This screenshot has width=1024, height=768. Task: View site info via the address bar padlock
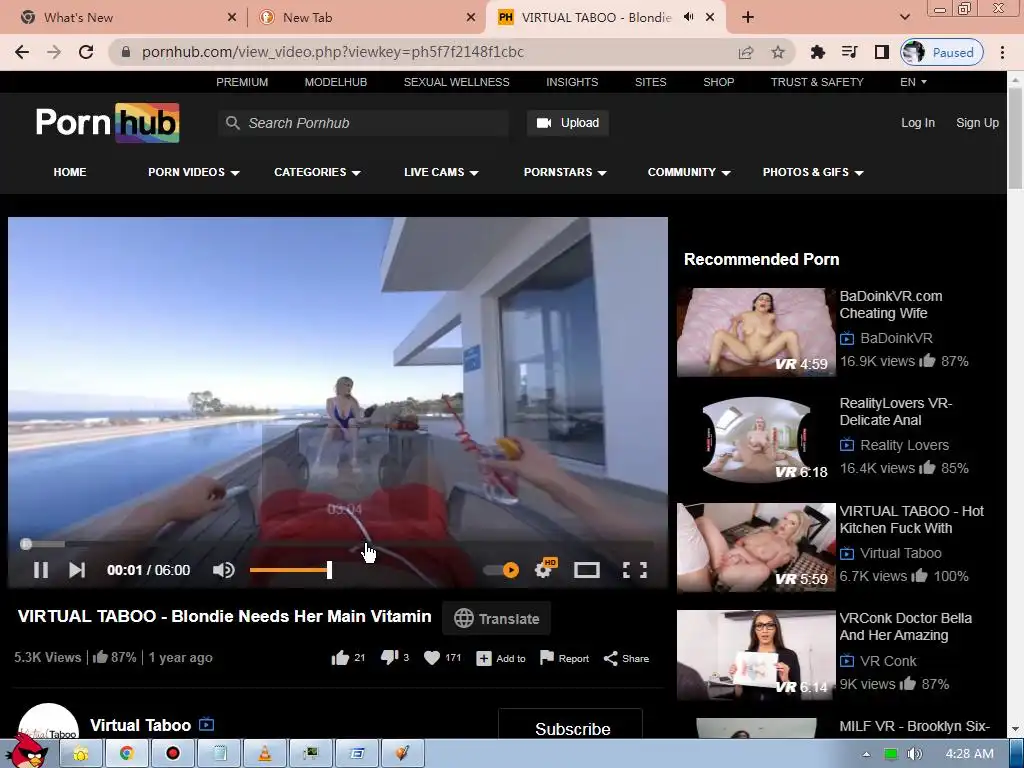(x=126, y=52)
